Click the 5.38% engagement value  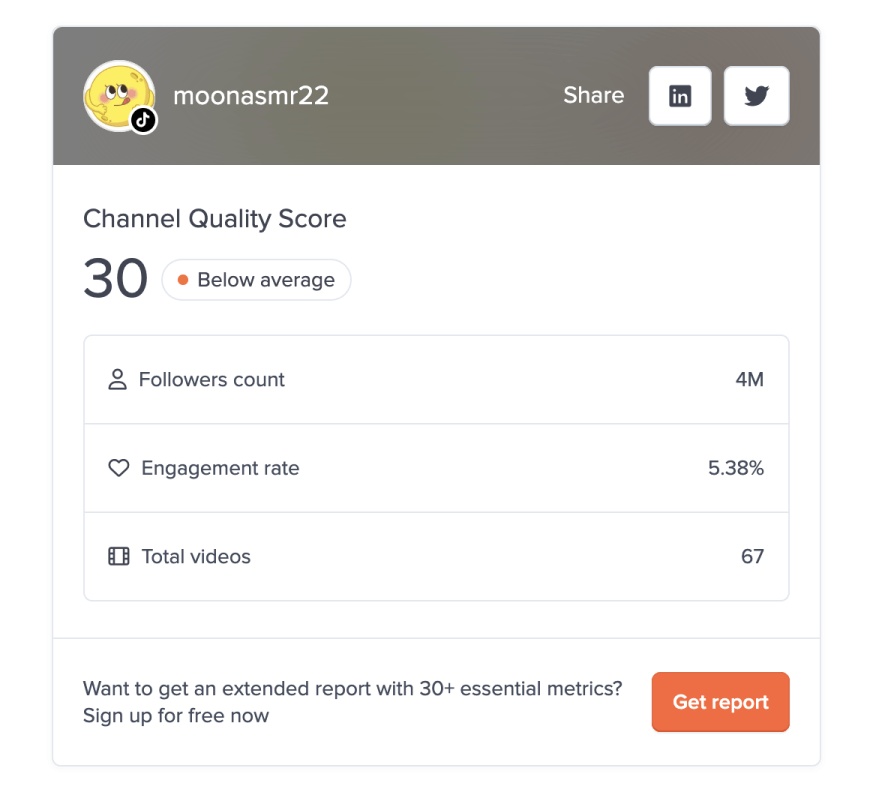tap(736, 468)
